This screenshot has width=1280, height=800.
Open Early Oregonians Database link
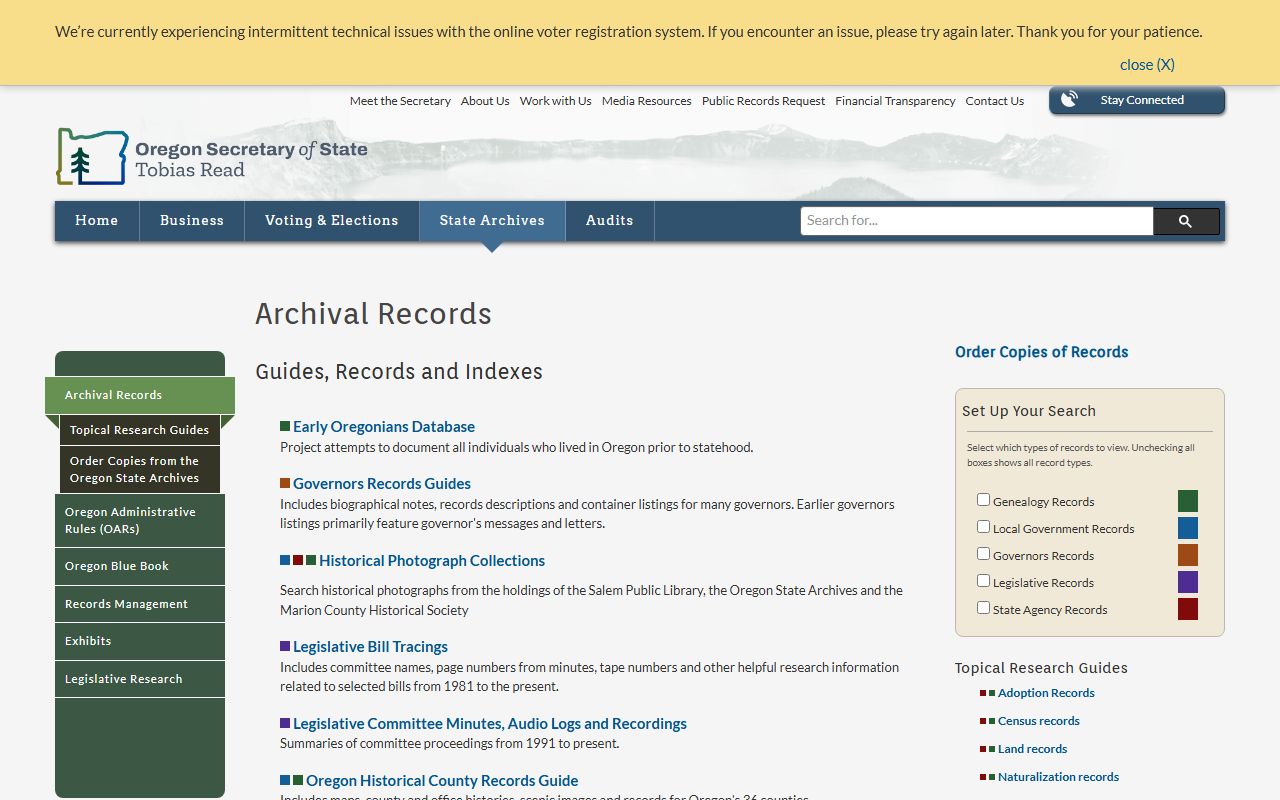pos(384,427)
